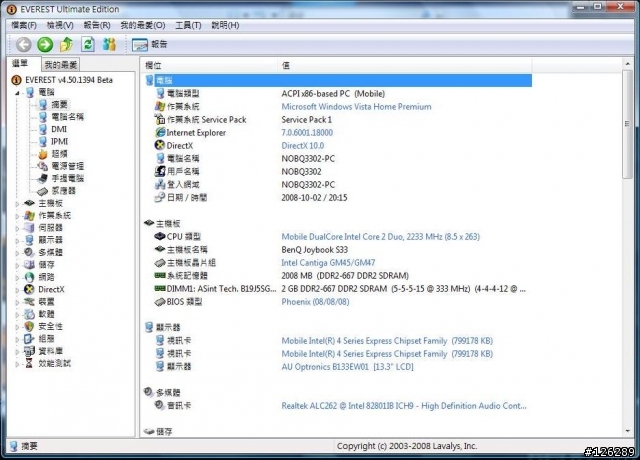Select 摘要 in the tree
This screenshot has height=460, width=640.
[x=59, y=104]
